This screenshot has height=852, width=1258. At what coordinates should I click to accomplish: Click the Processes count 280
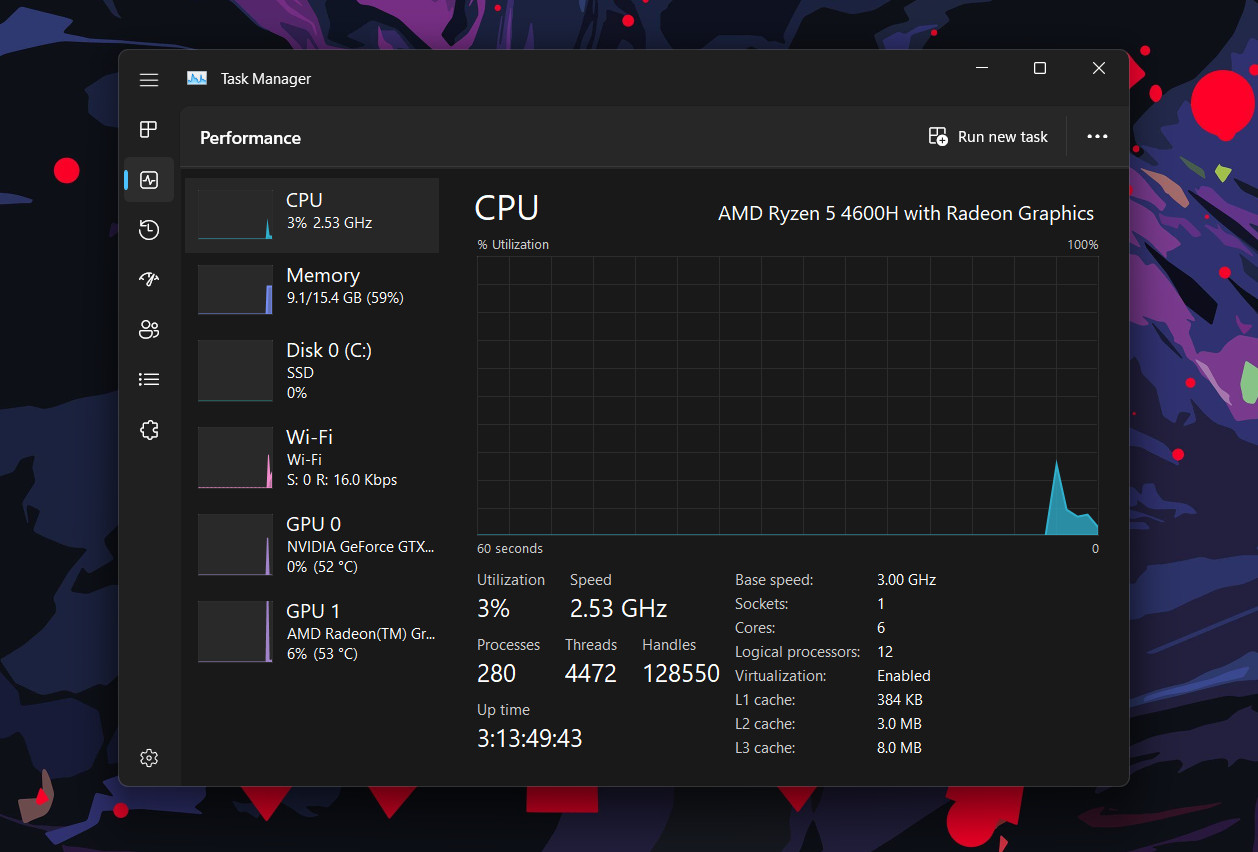496,673
